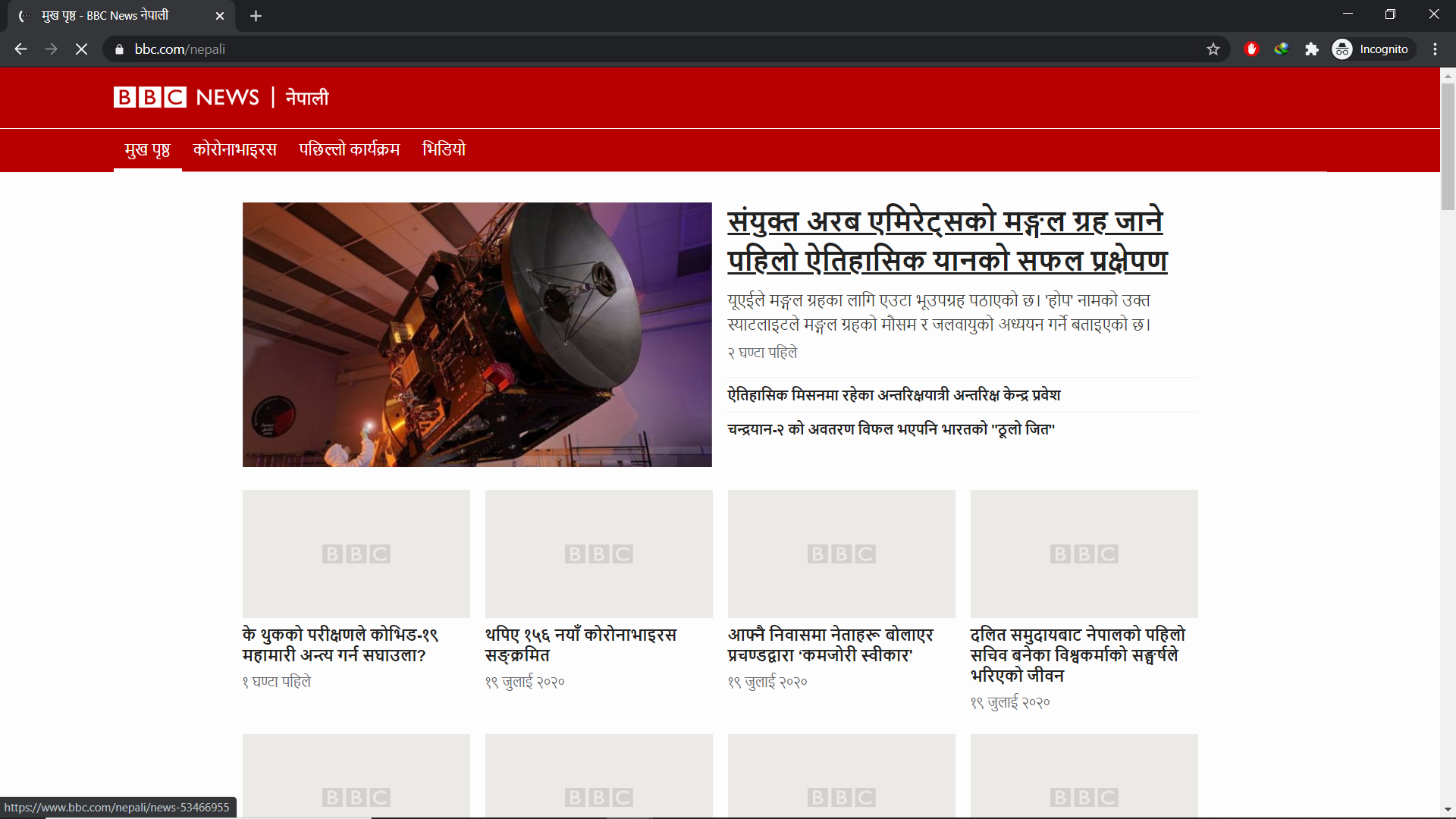Click the date under थपिए १५६ story
Image resolution: width=1456 pixels, height=819 pixels.
pos(525,682)
